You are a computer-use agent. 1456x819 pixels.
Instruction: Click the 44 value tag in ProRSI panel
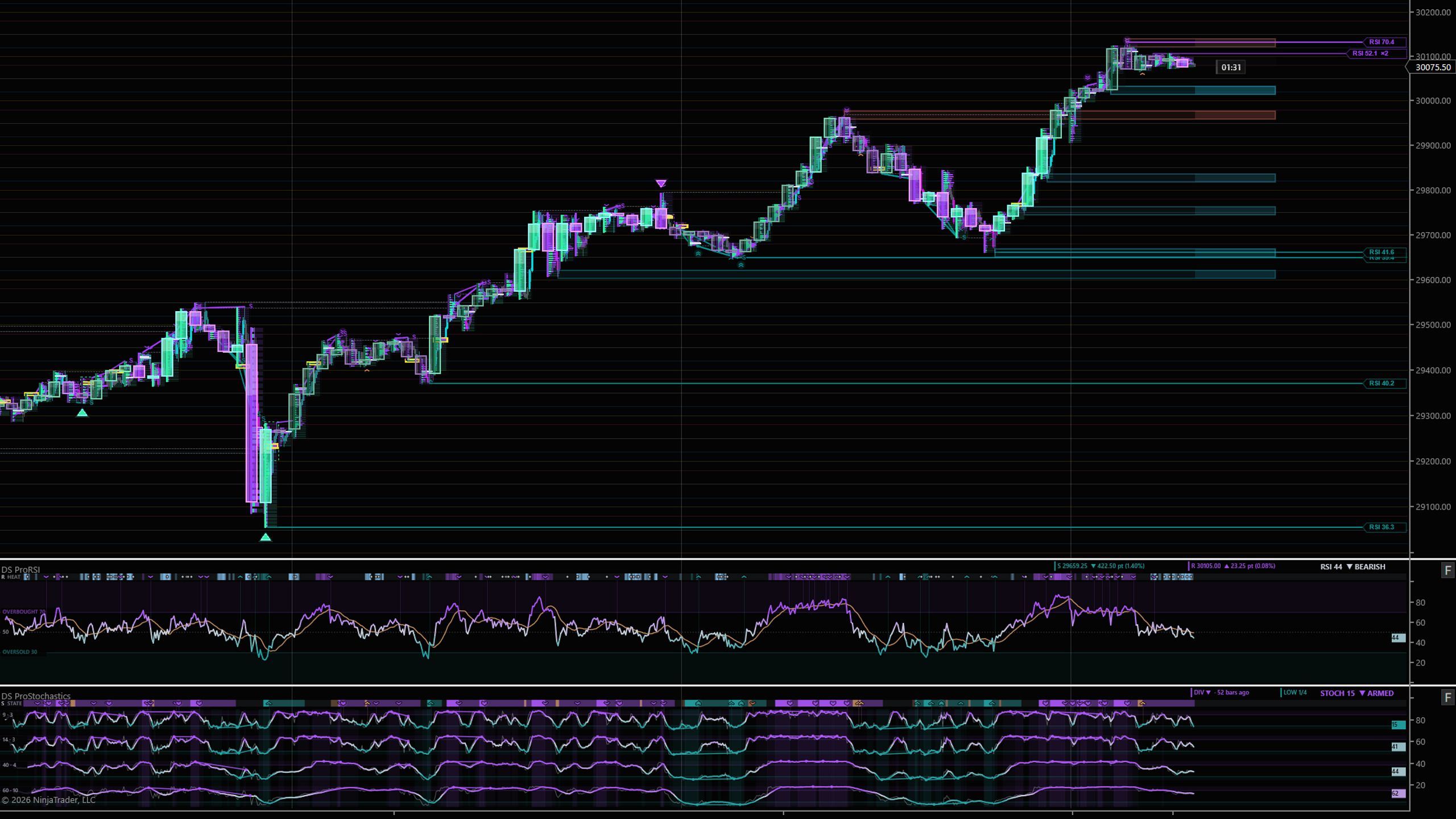tap(1398, 638)
